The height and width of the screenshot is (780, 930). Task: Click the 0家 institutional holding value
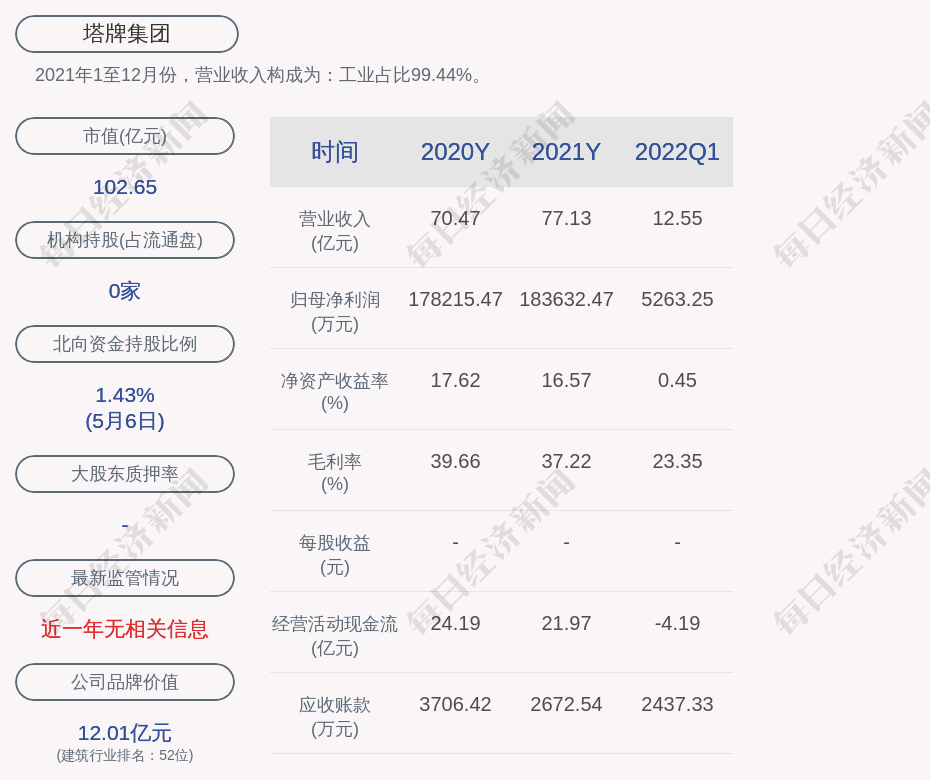coord(125,291)
